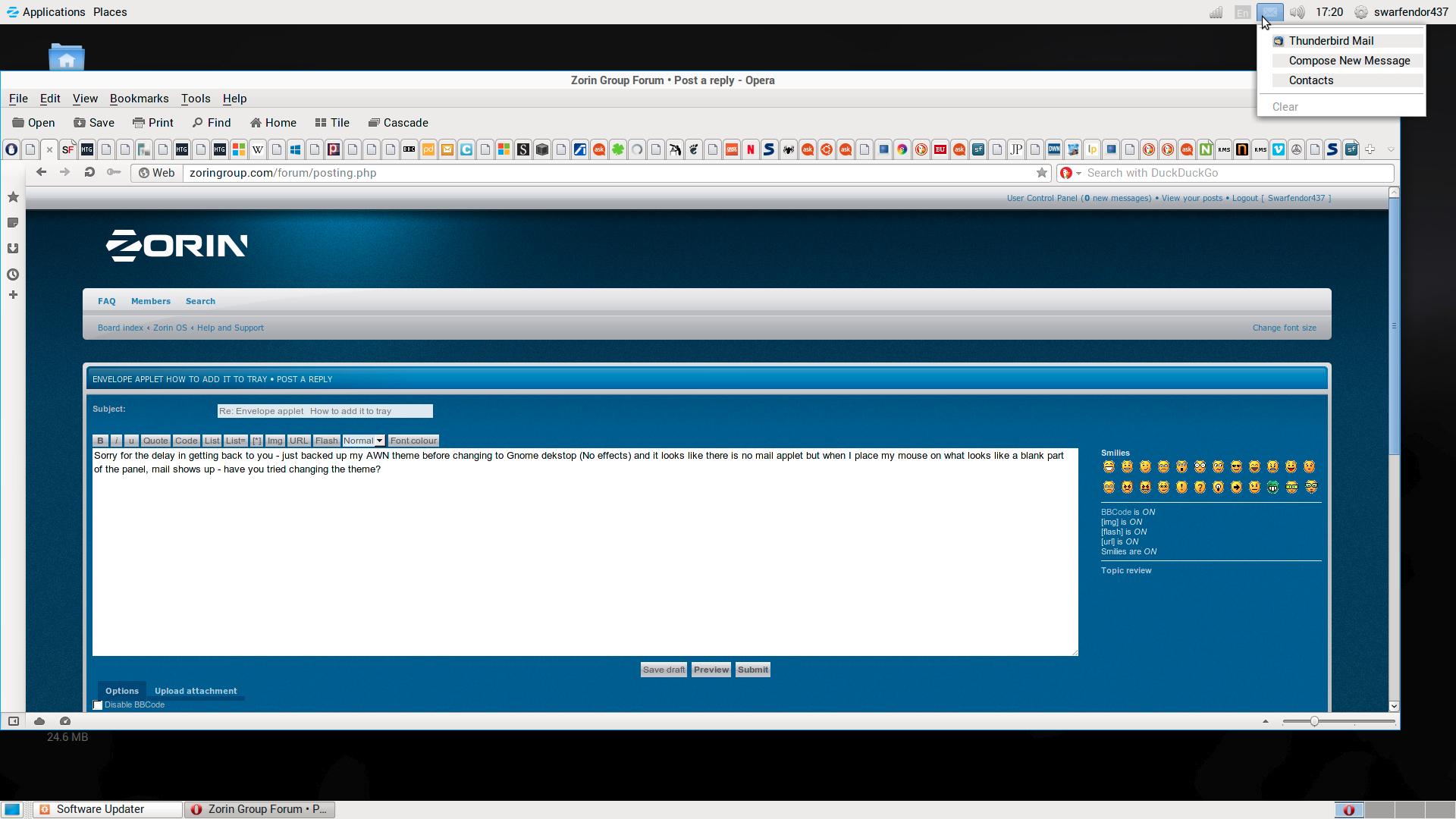The height and width of the screenshot is (819, 1456).
Task: Click Opera Link cloud status icon
Action: (39, 721)
